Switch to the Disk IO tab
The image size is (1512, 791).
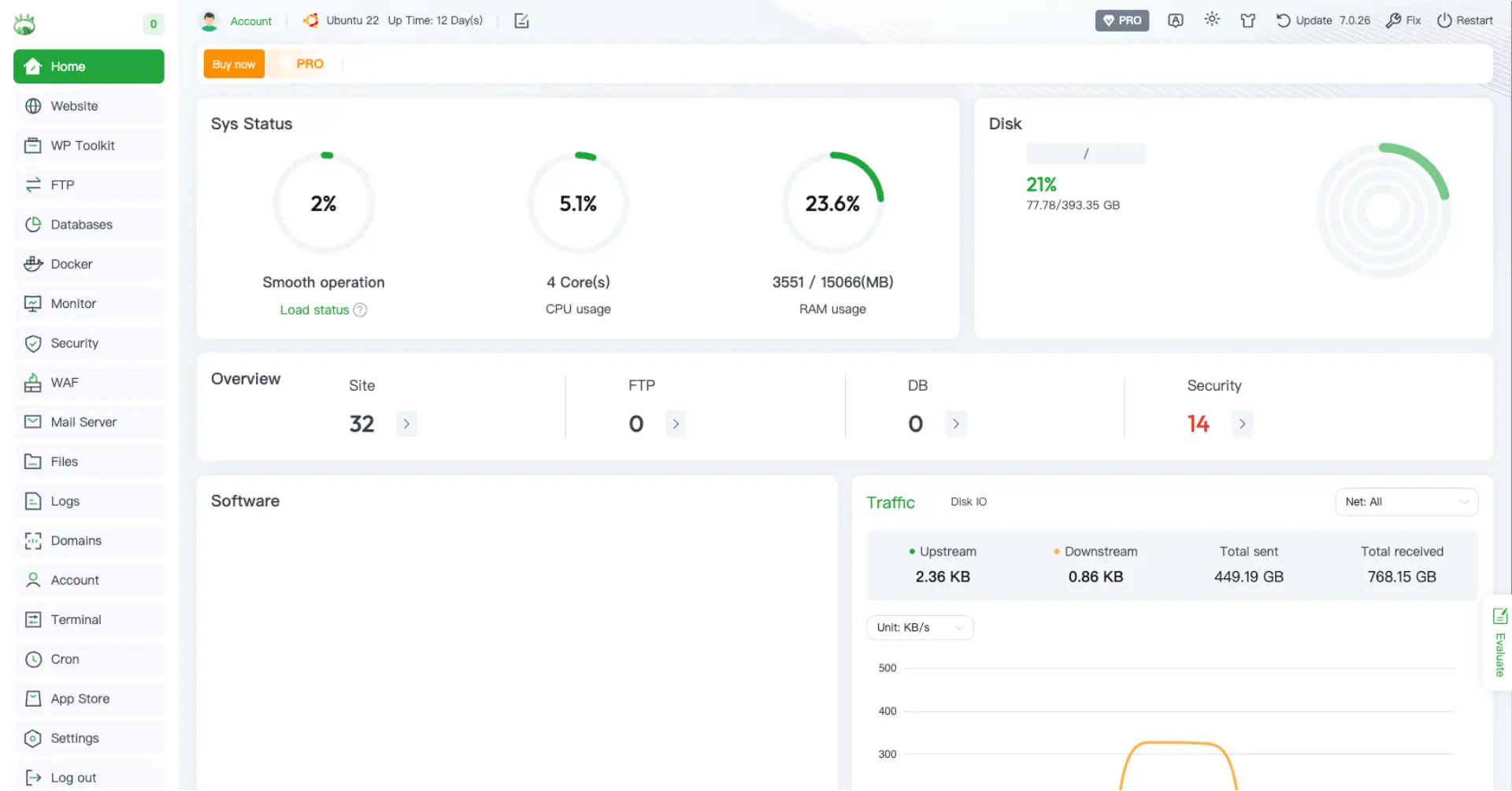pos(968,502)
